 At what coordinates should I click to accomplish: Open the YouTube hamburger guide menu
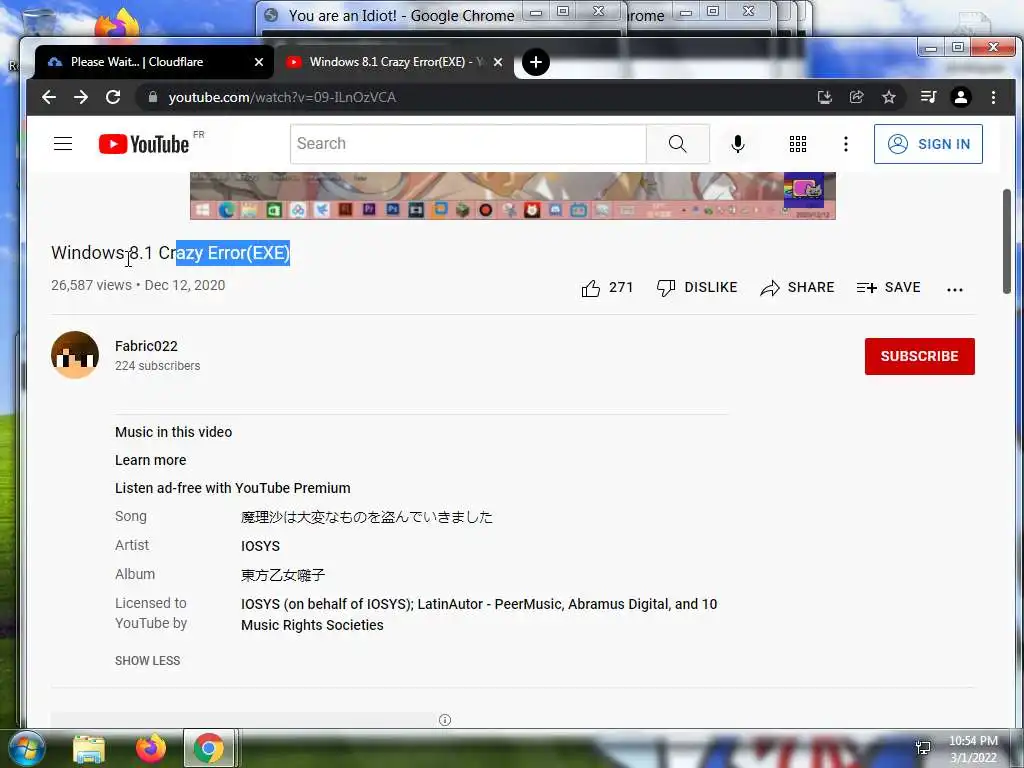point(63,144)
